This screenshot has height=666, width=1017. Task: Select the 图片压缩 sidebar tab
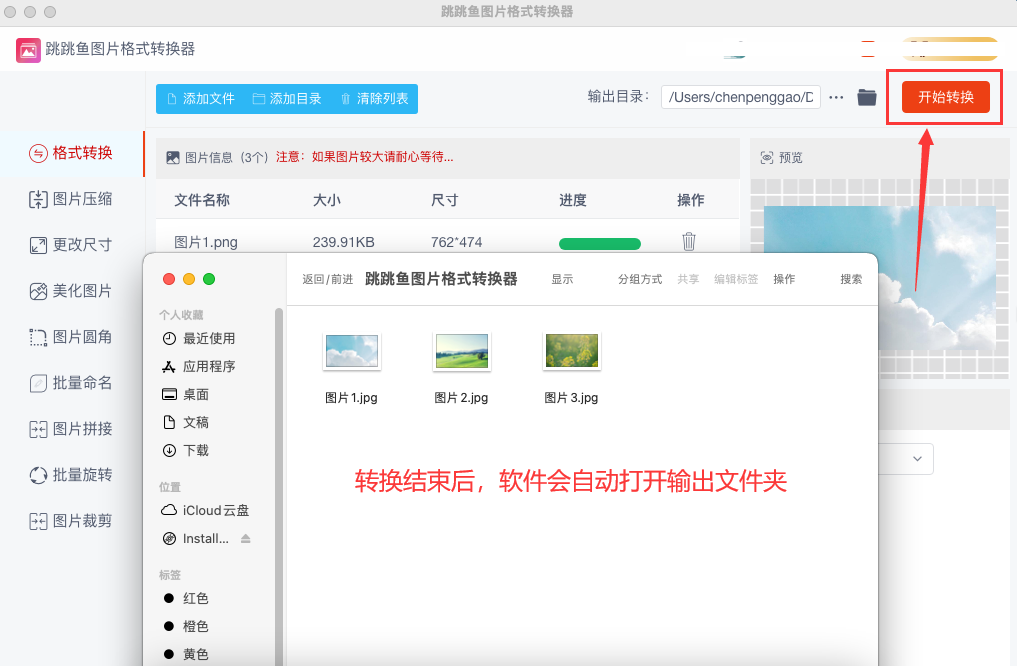pos(71,199)
